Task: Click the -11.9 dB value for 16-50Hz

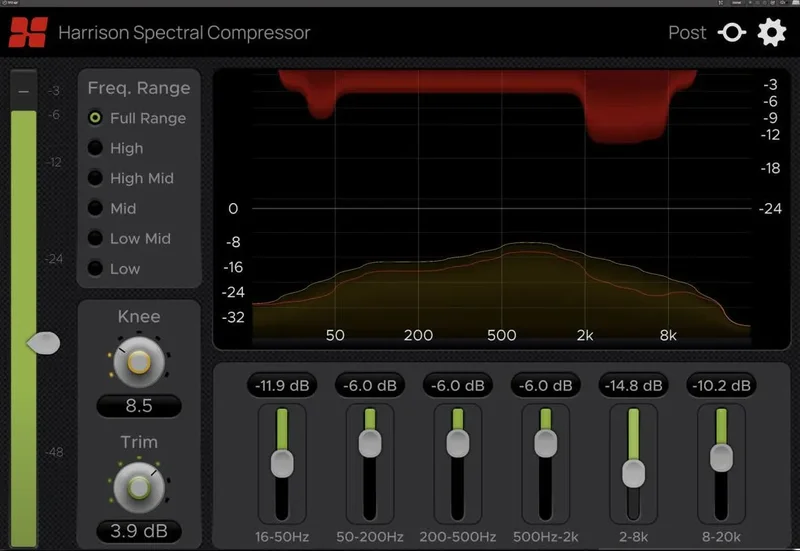Action: pyautogui.click(x=282, y=385)
